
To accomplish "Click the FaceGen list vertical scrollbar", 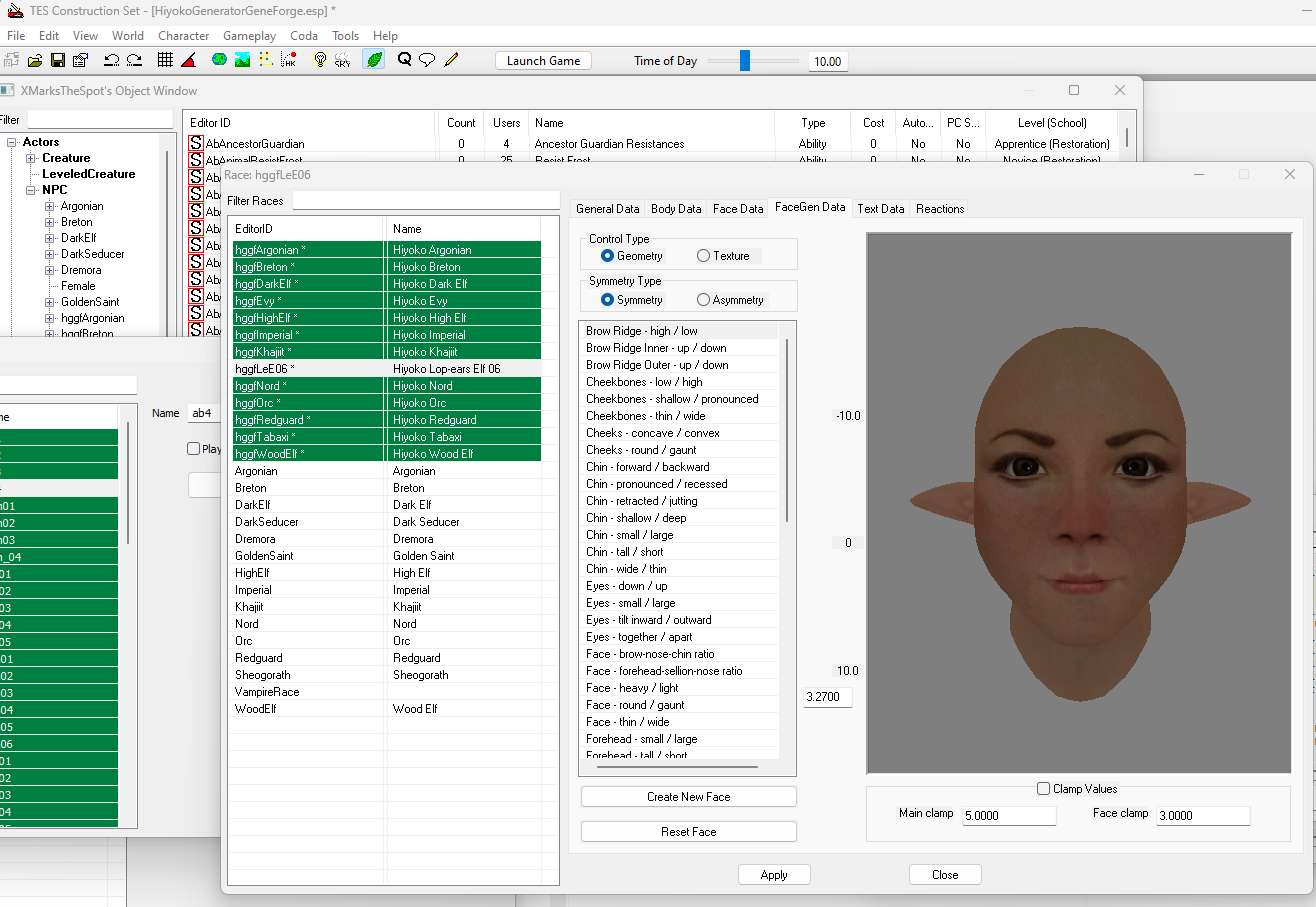I will click(x=788, y=430).
